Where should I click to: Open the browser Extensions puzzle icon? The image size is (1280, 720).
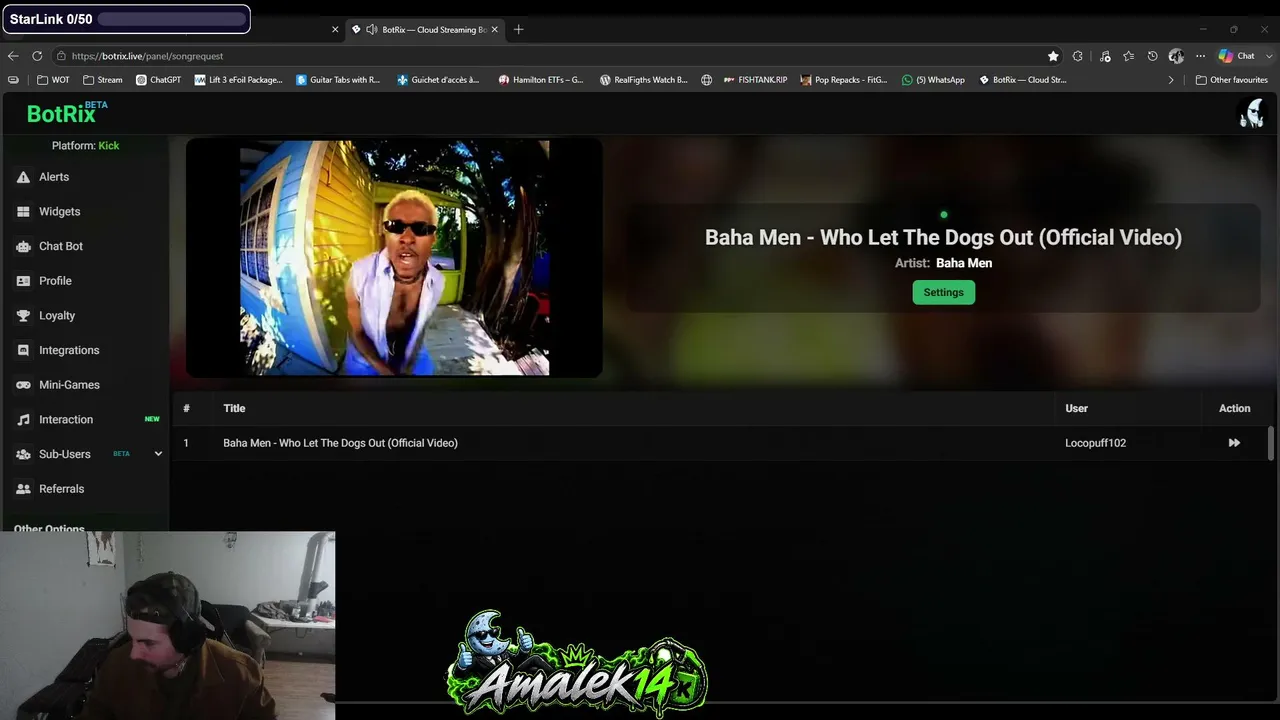tap(1077, 56)
